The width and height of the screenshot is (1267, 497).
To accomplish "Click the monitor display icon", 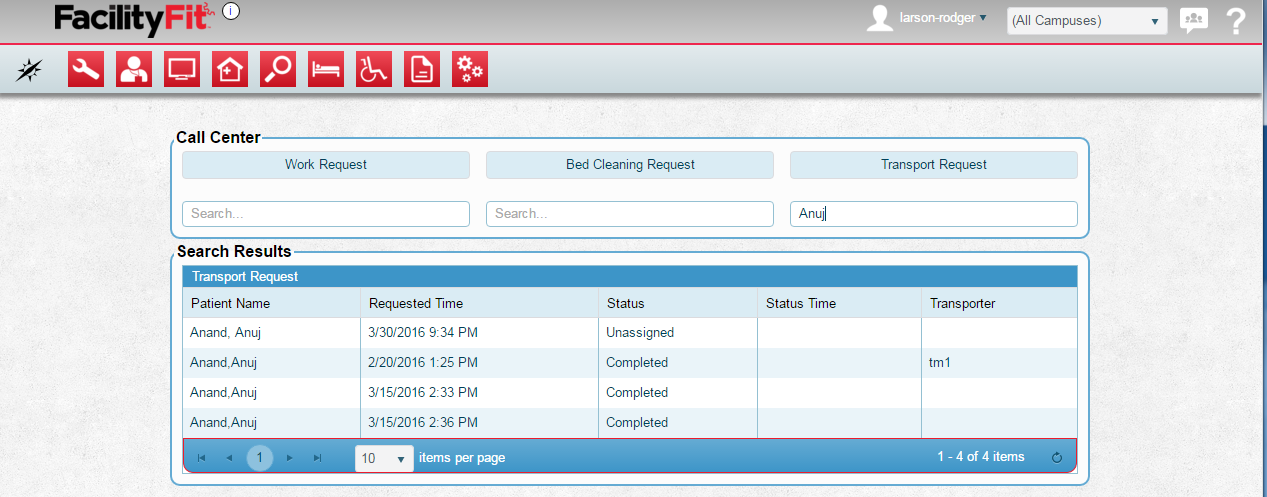I will 182,69.
